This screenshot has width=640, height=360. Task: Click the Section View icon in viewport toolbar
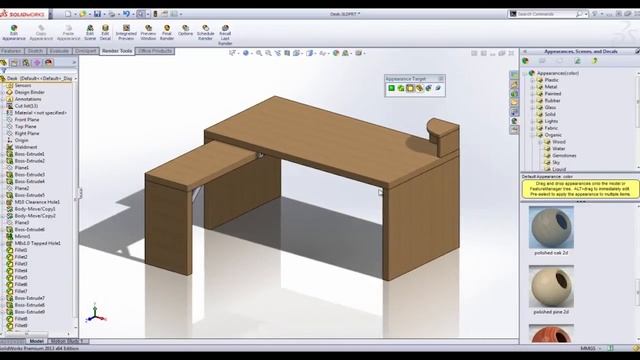[x=287, y=53]
